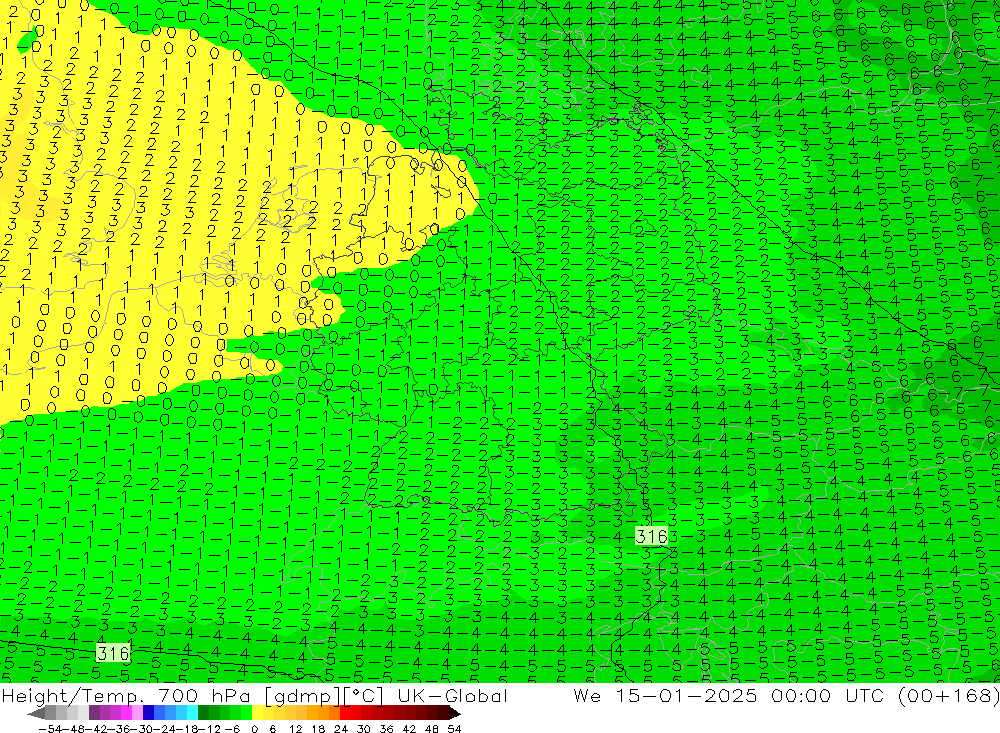
Task: Click the date '15-01-2025'
Action: [x=686, y=696]
